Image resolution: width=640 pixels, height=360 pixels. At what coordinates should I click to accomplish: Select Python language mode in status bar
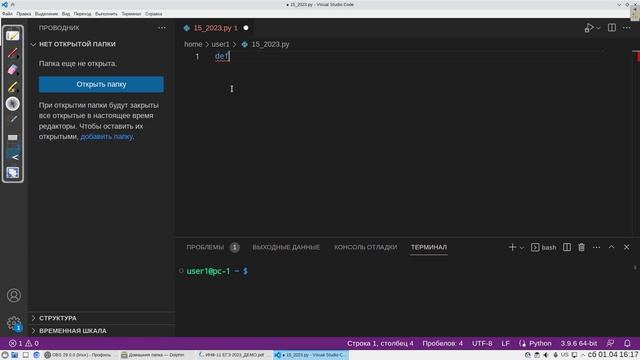coord(540,343)
